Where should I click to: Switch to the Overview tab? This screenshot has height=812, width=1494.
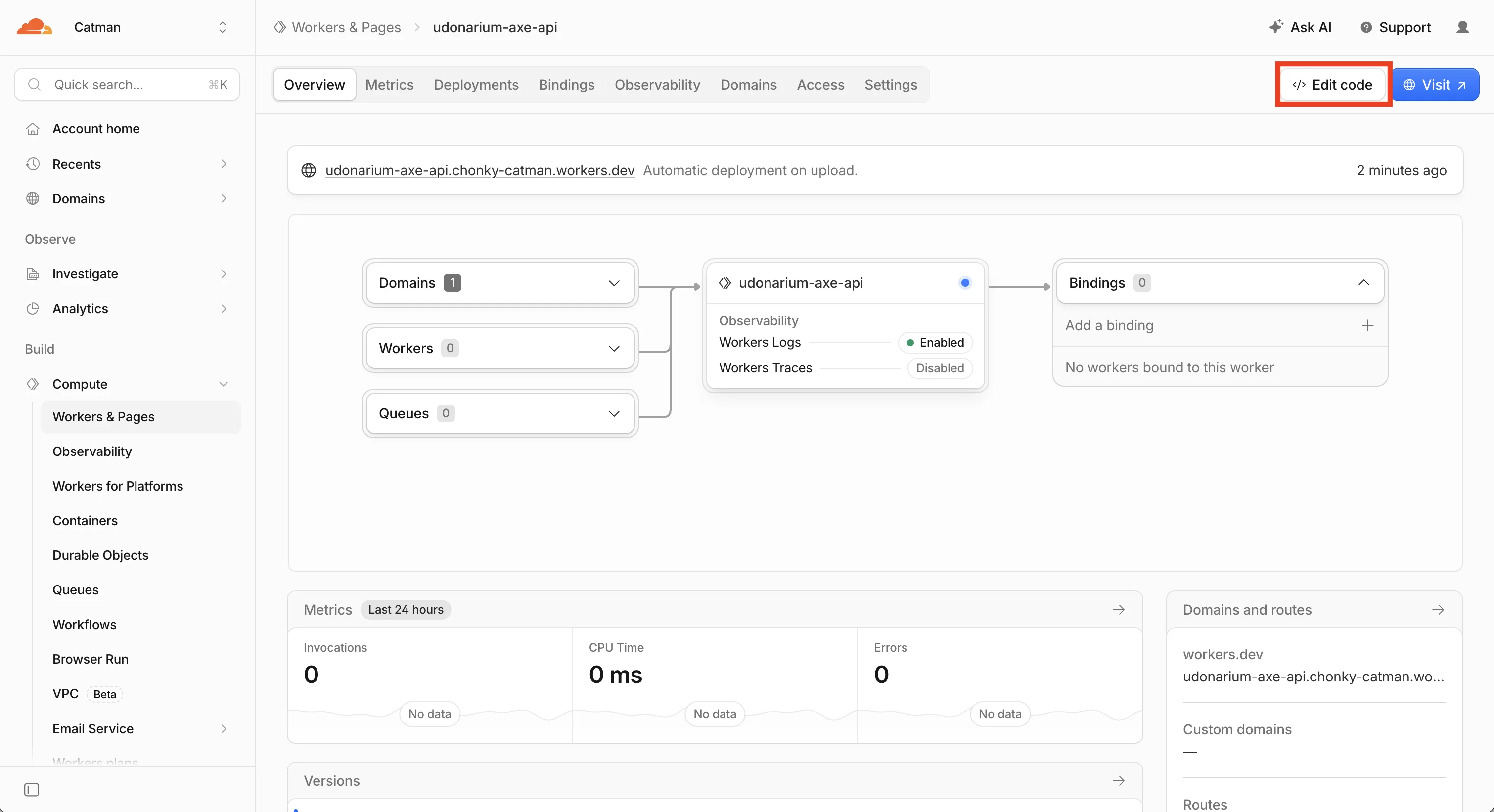pyautogui.click(x=315, y=85)
